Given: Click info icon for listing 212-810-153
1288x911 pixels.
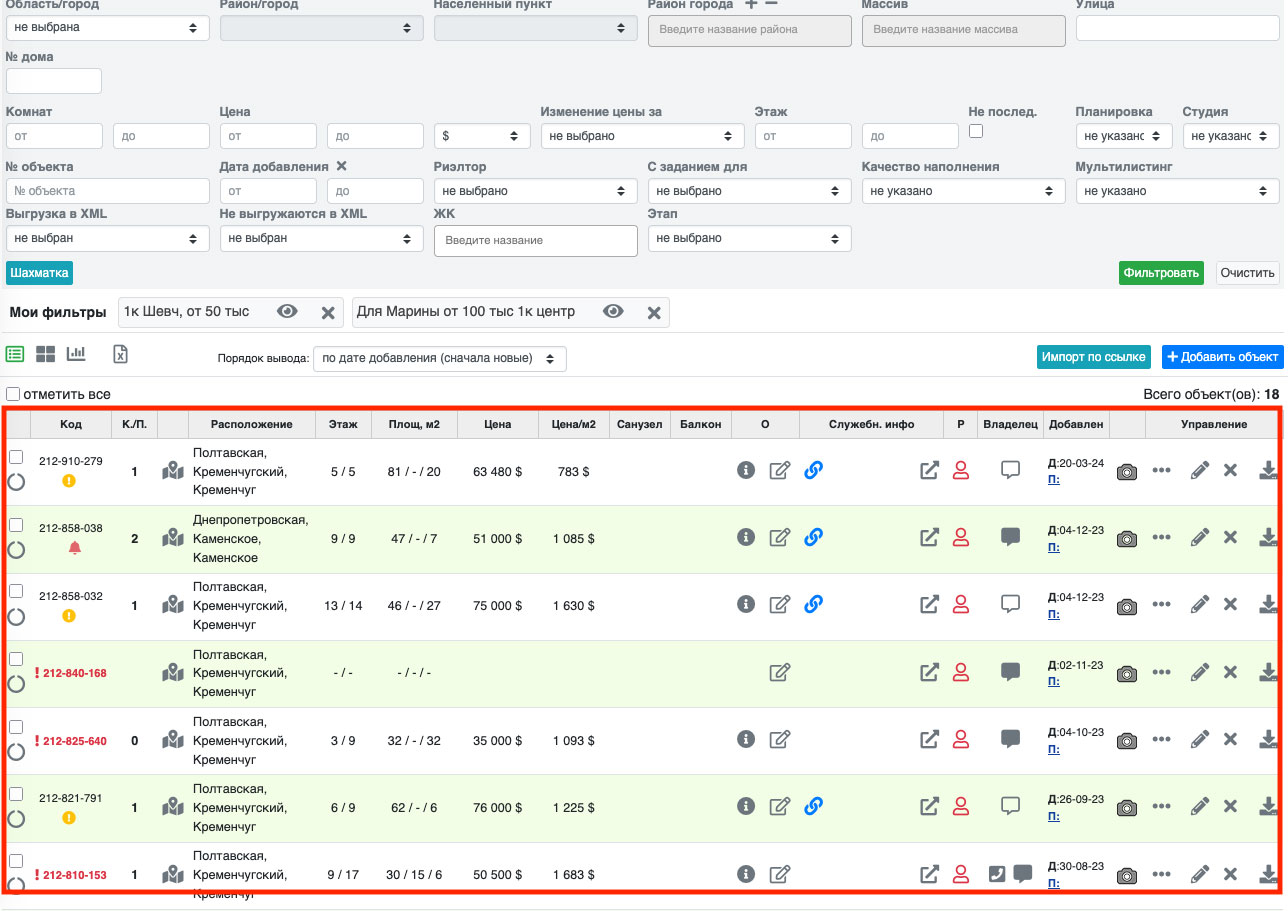Looking at the screenshot, I should [745, 874].
